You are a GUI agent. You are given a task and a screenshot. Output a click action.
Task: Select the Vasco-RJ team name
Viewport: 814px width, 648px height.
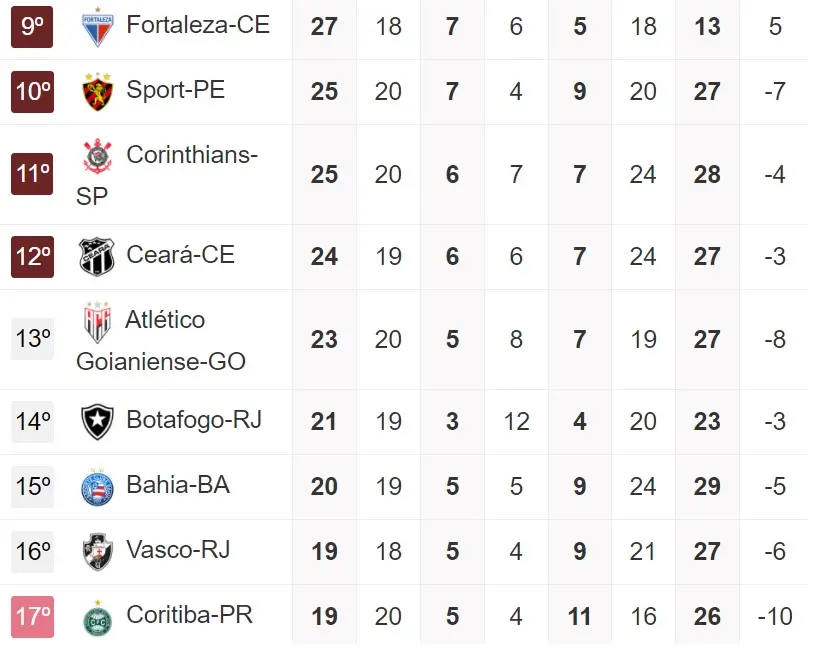[x=178, y=550]
